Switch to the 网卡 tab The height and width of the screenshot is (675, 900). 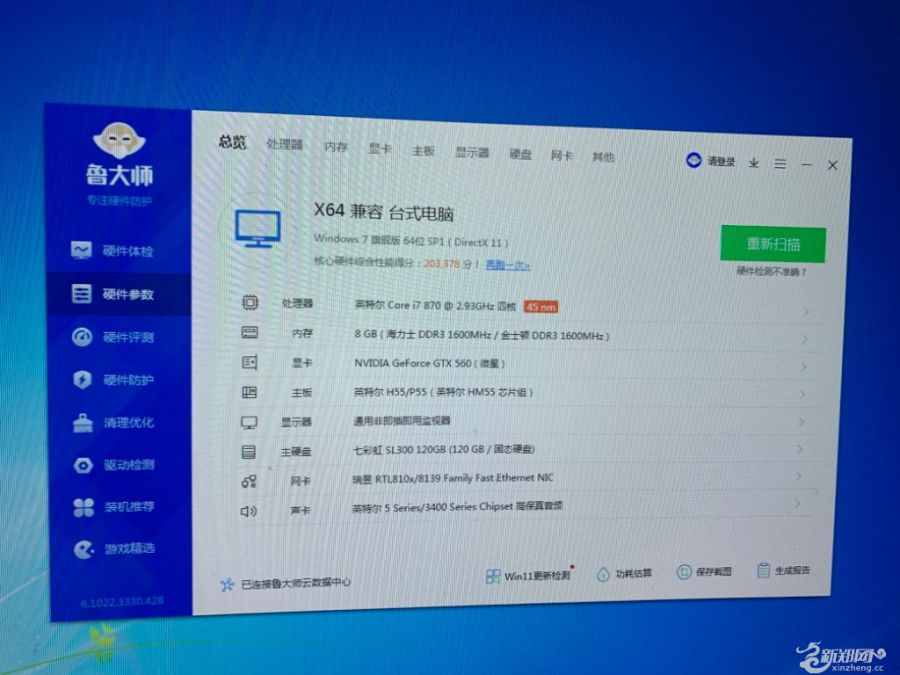pyautogui.click(x=561, y=156)
